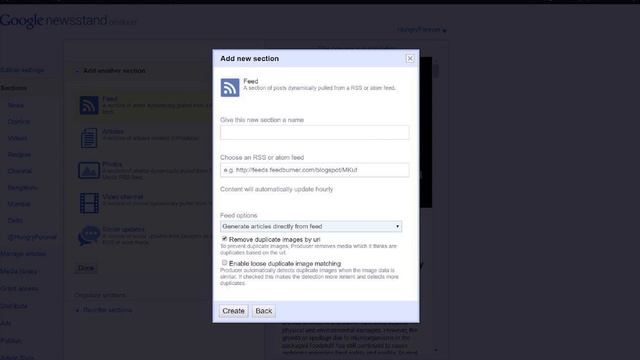This screenshot has height=360, width=640.
Task: Open the Videos section in sidebar
Action: pos(18,138)
